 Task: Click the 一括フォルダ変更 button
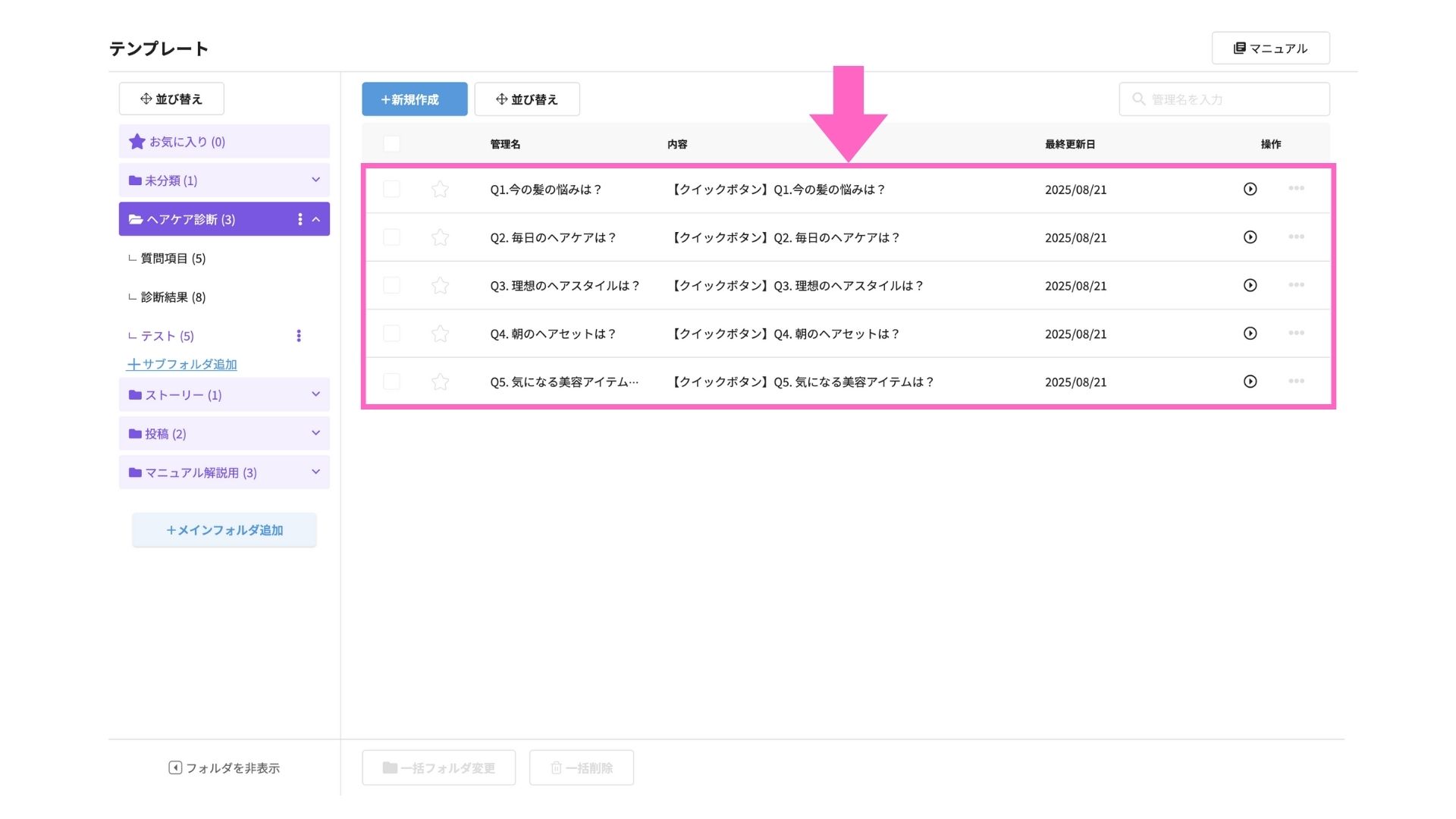439,767
